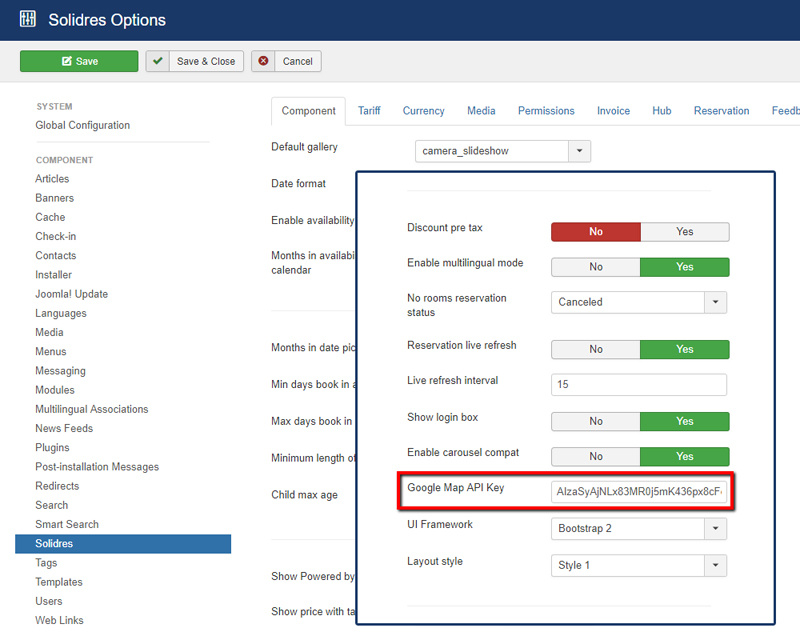Expand the Layout style dropdown
This screenshot has height=635, width=800.
(715, 566)
